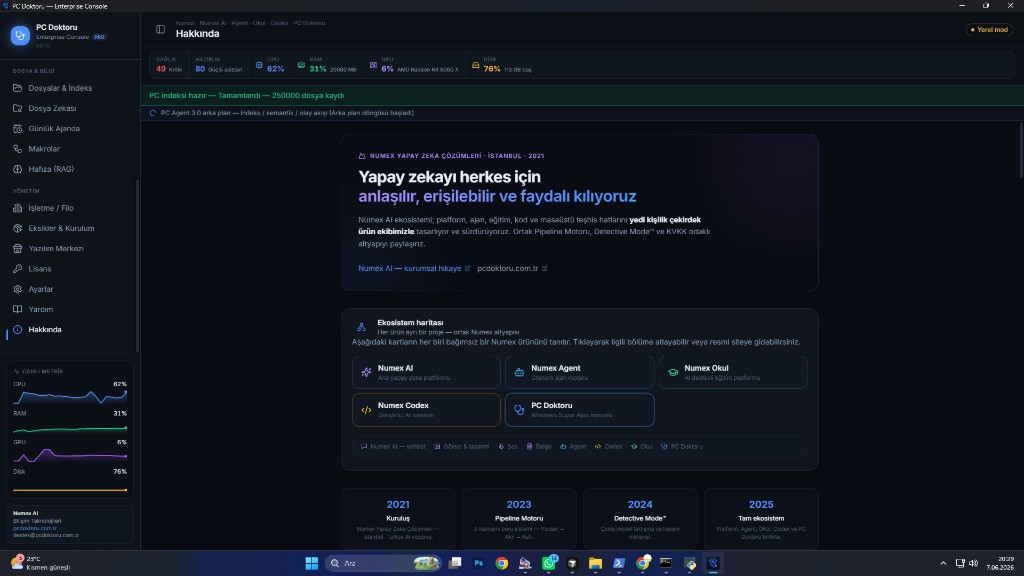Open the PC Doktoru ecosystem card

[580, 409]
